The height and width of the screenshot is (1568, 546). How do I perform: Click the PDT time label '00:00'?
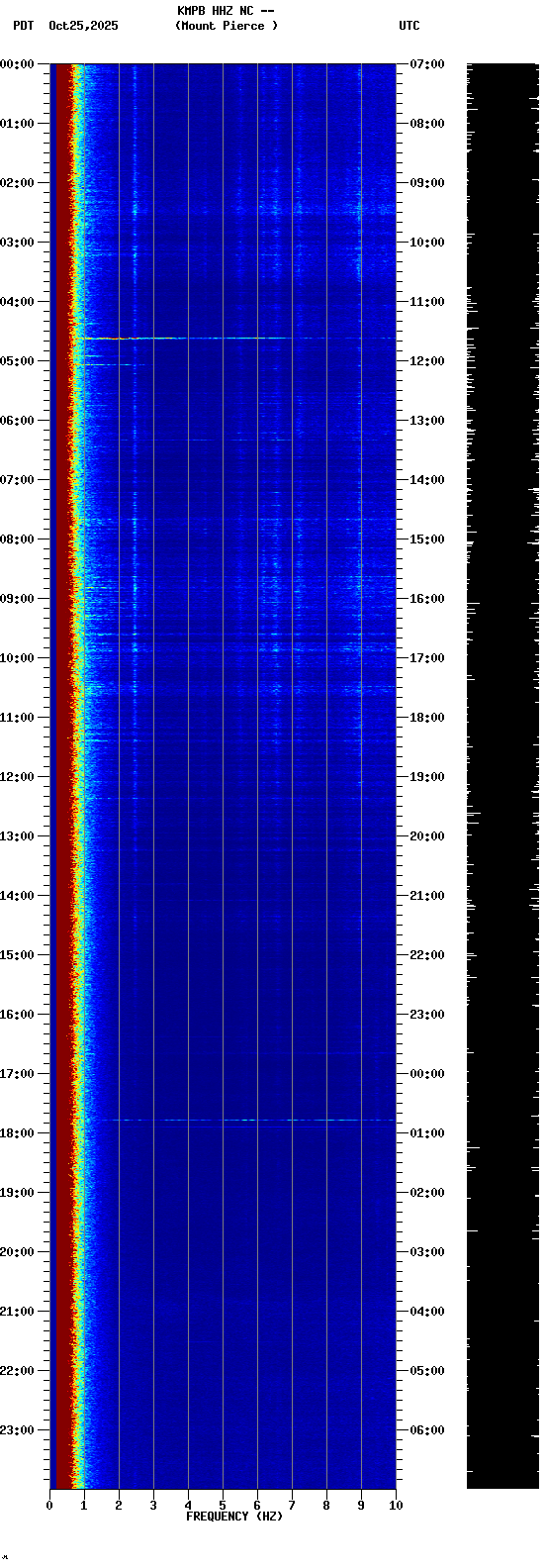pos(17,64)
